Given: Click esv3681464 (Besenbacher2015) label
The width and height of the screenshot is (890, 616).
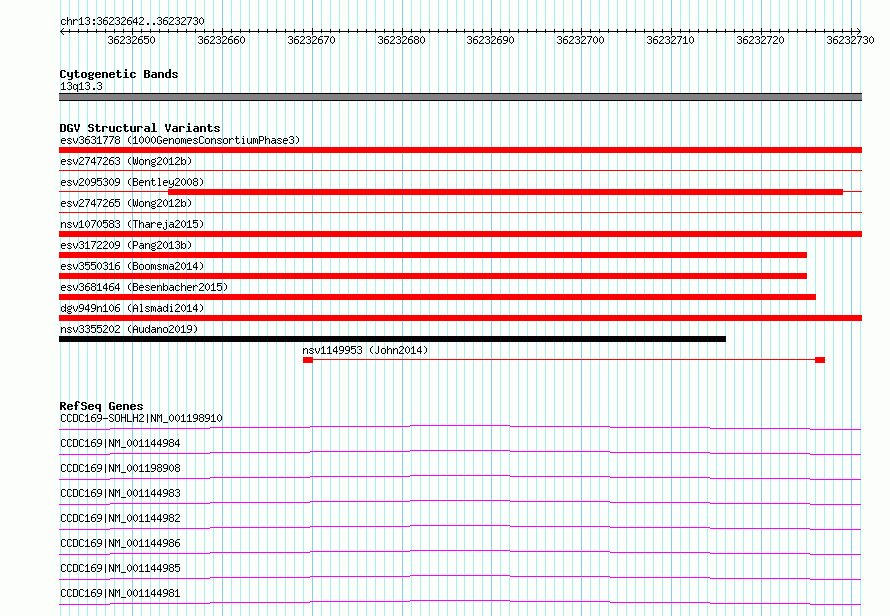Looking at the screenshot, I should pyautogui.click(x=144, y=287).
